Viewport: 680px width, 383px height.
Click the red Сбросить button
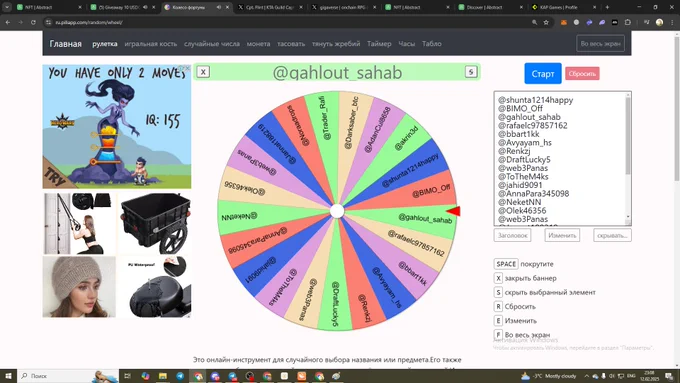pyautogui.click(x=582, y=74)
